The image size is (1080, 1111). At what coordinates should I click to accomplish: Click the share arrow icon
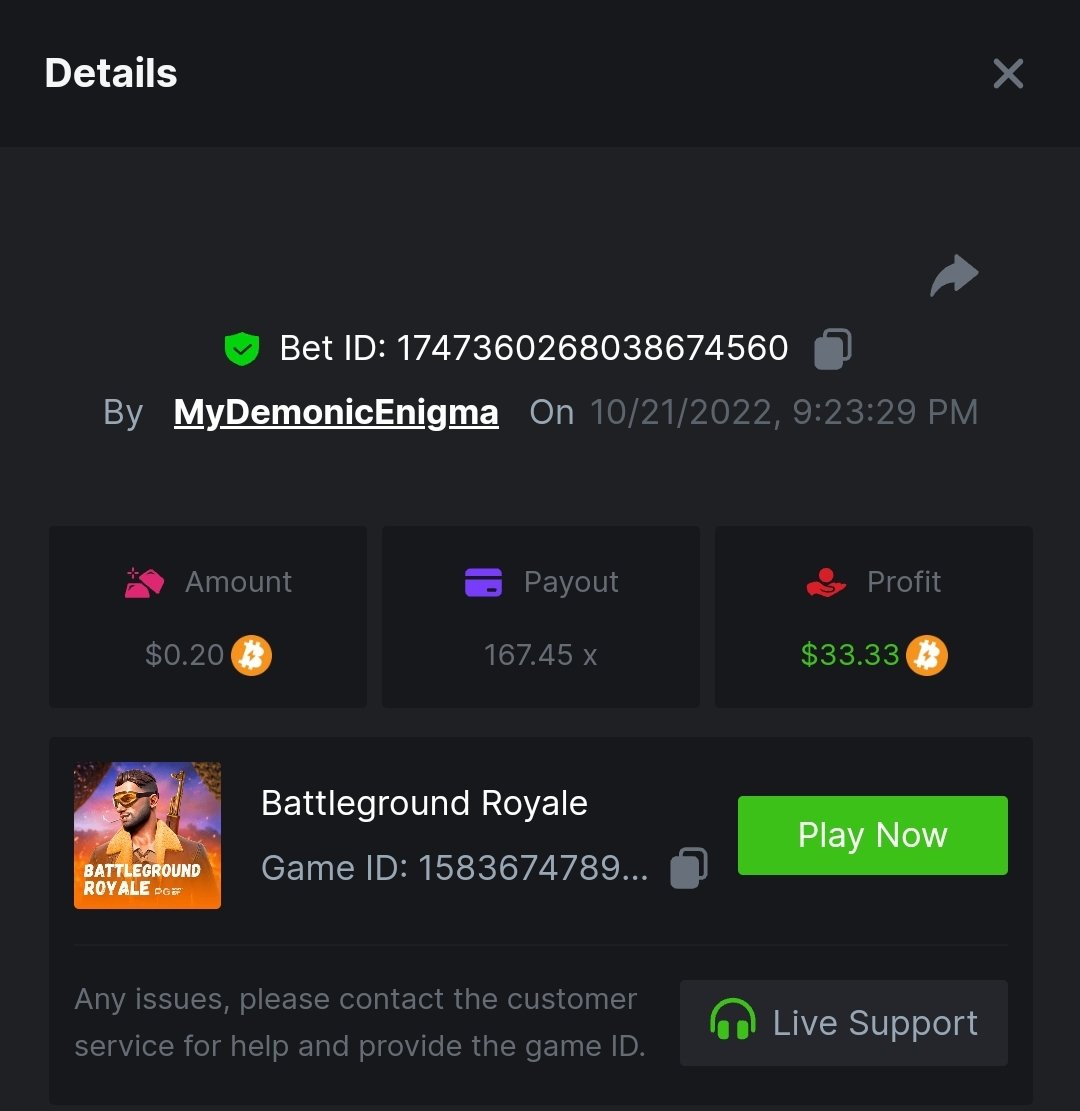coord(954,276)
